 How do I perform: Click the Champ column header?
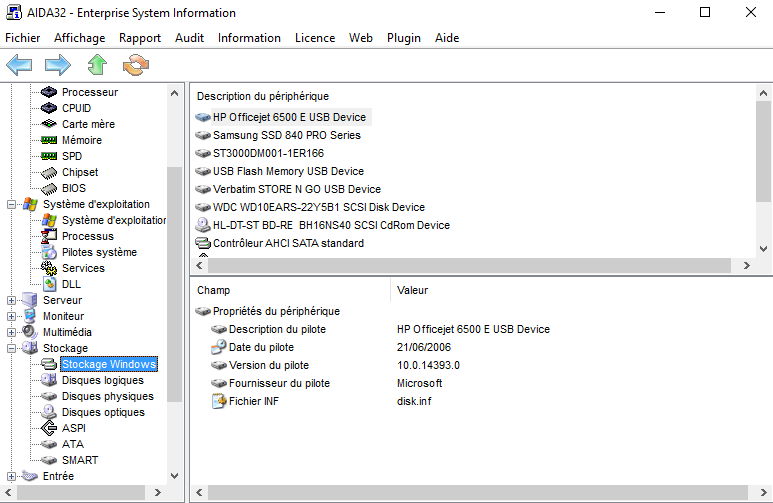point(213,290)
